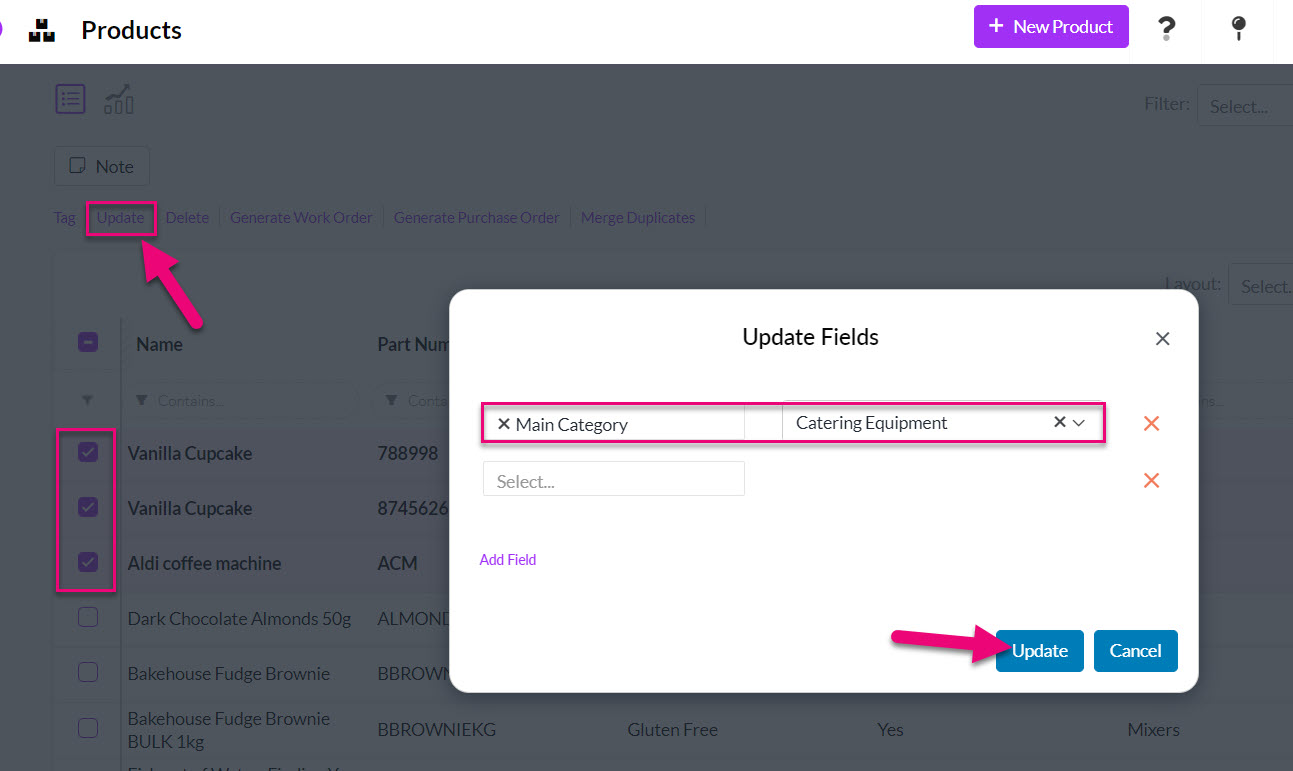
Task: Click the New Product button
Action: [x=1051, y=26]
